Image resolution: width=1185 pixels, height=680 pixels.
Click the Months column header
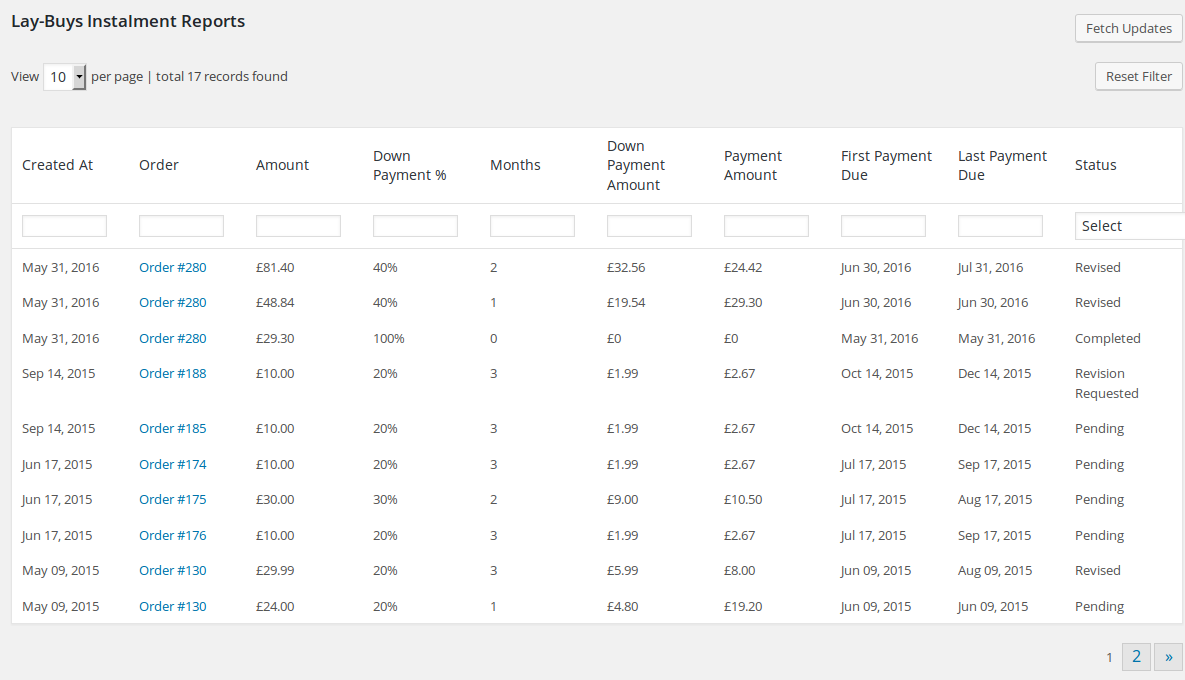(x=515, y=165)
